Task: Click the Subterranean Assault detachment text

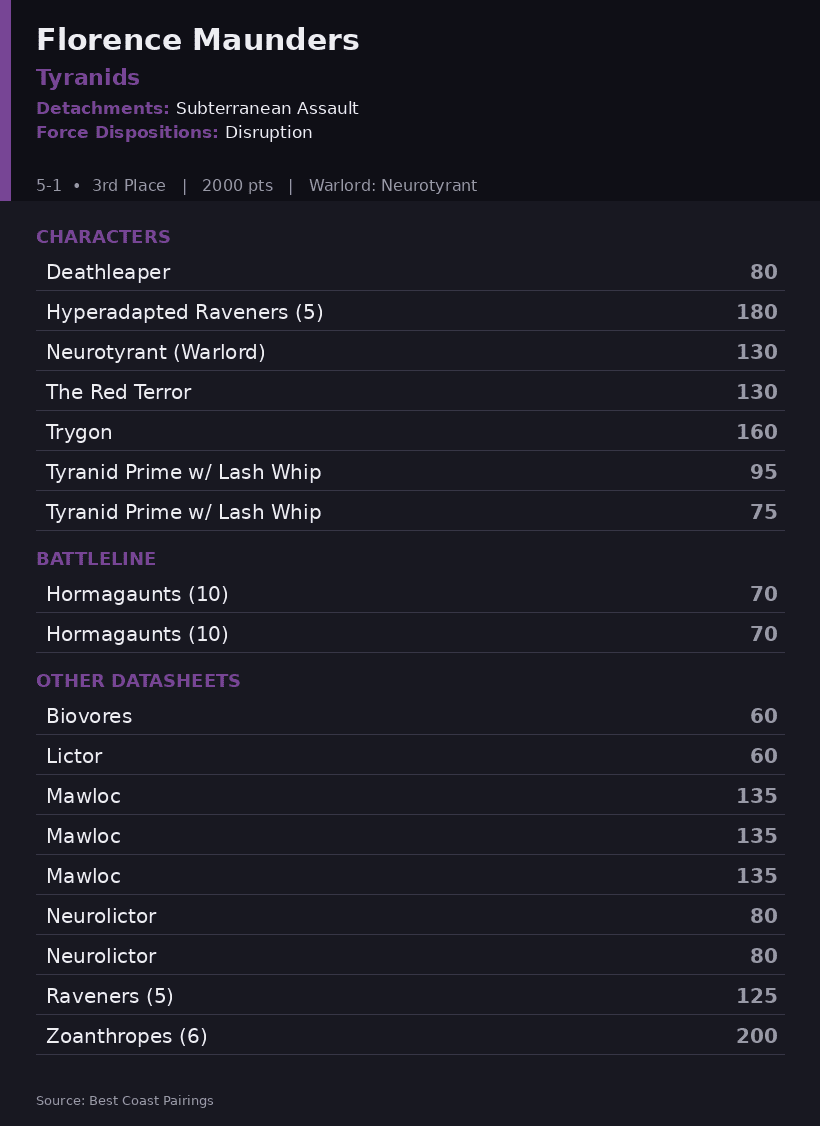Action: pyautogui.click(x=267, y=108)
